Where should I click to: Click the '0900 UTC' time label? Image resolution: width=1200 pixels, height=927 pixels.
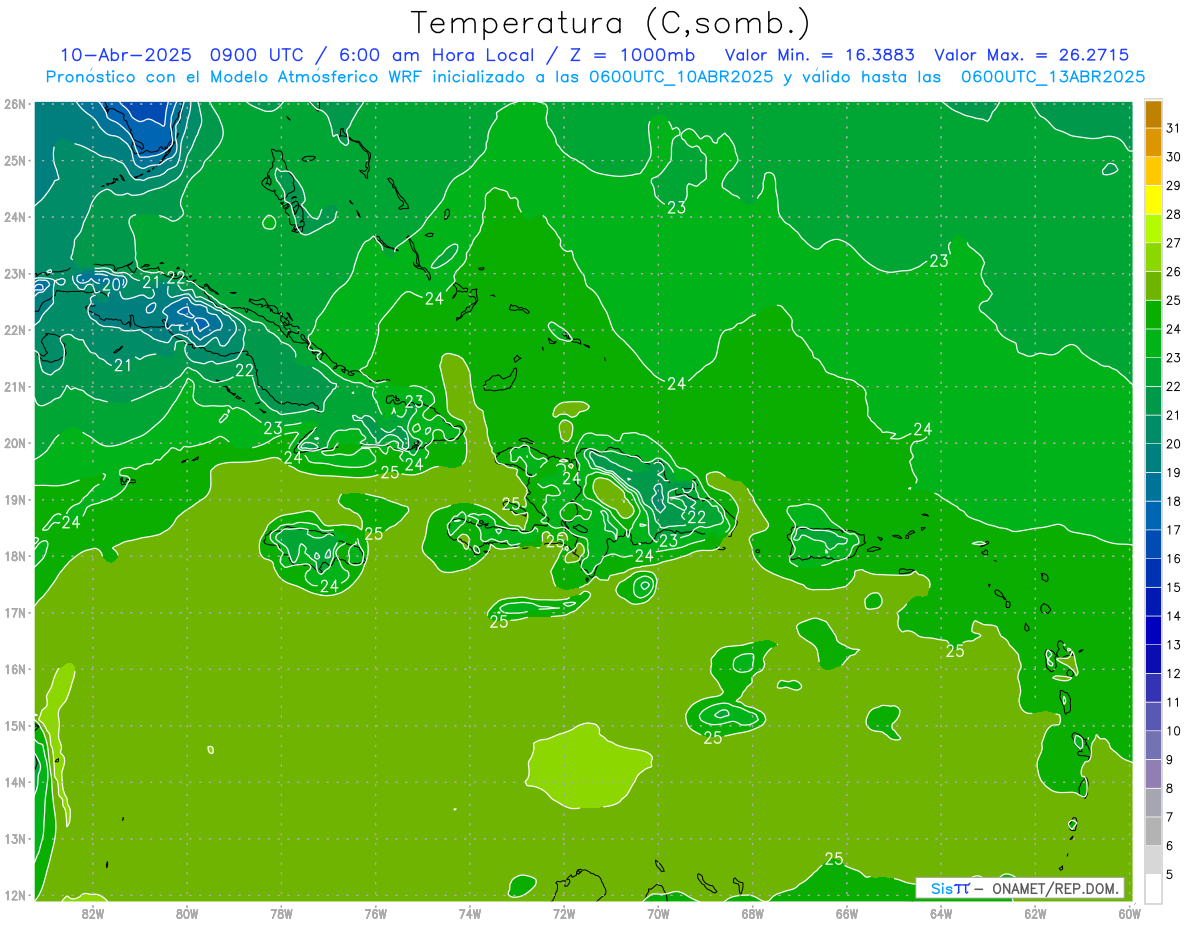[260, 55]
